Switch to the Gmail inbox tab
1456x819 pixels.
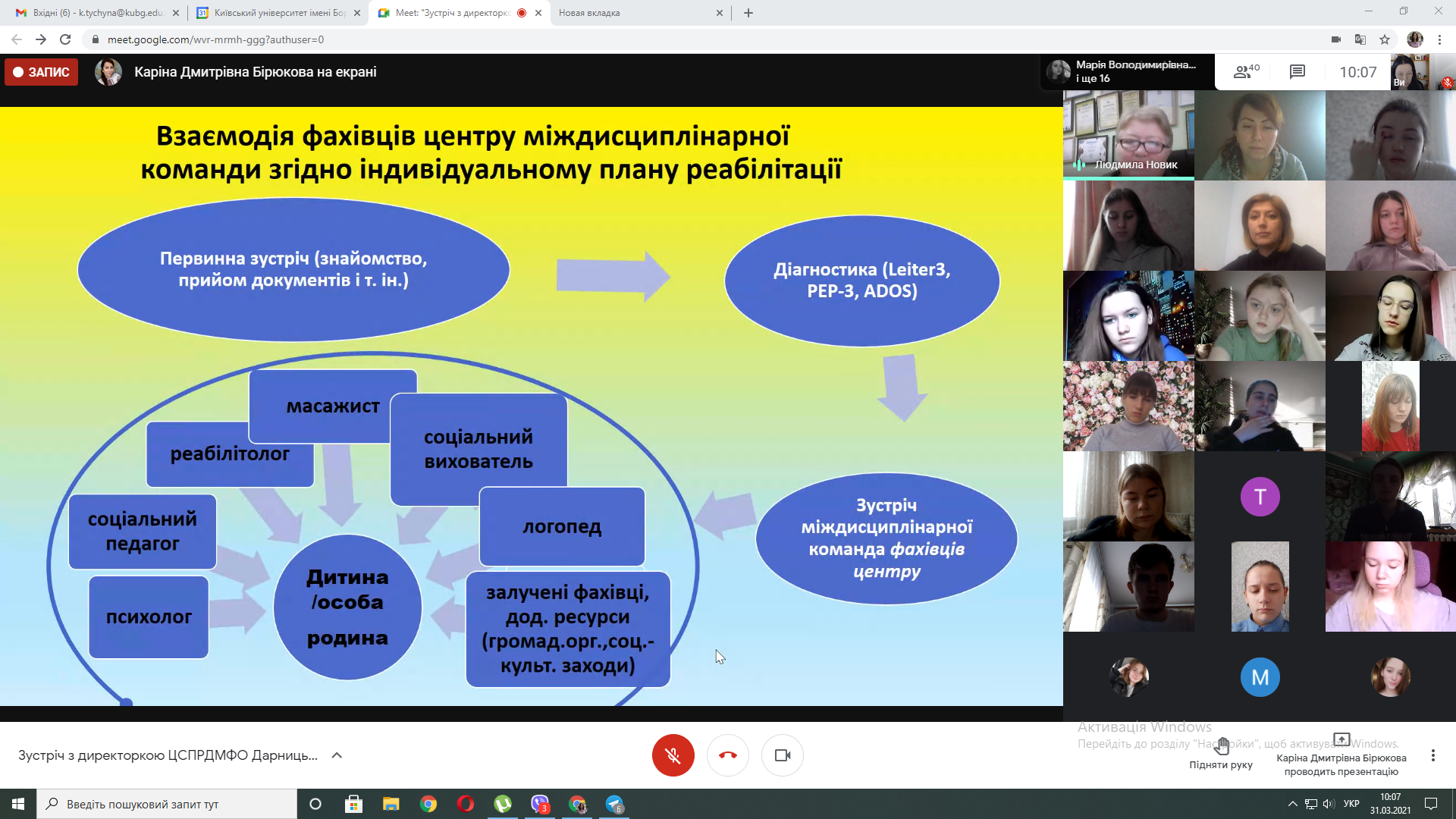[97, 13]
